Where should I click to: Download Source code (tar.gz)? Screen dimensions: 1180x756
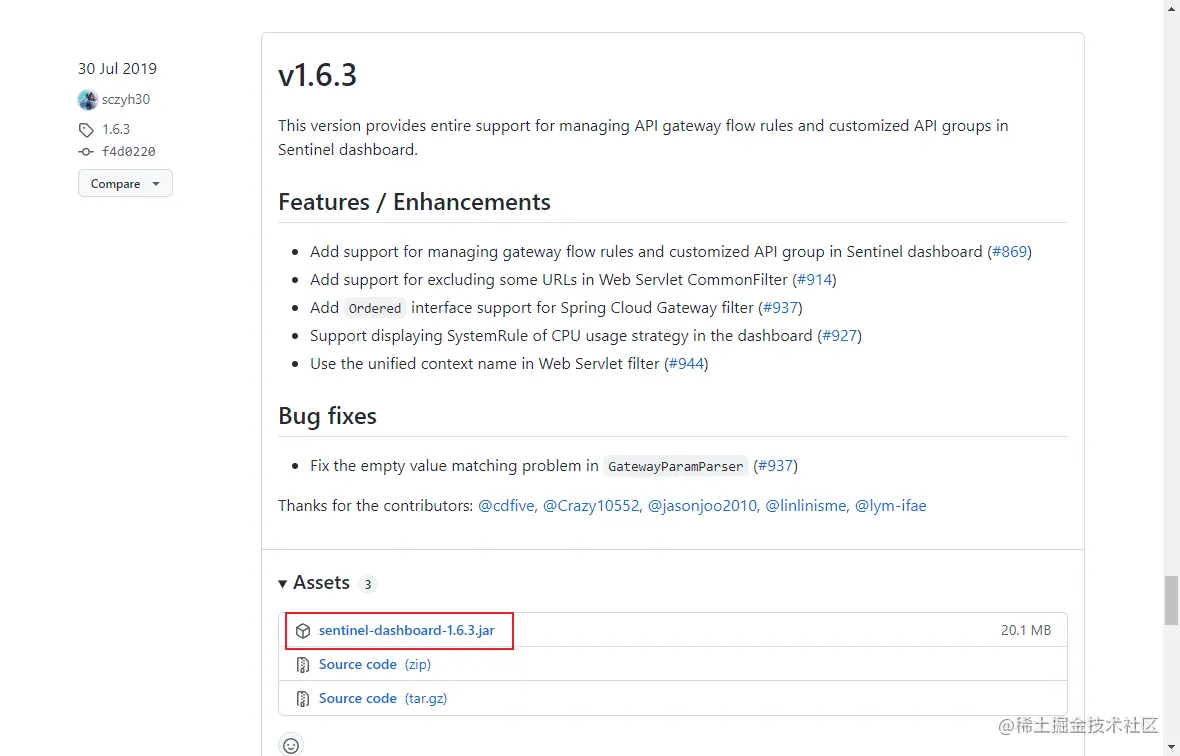[383, 698]
